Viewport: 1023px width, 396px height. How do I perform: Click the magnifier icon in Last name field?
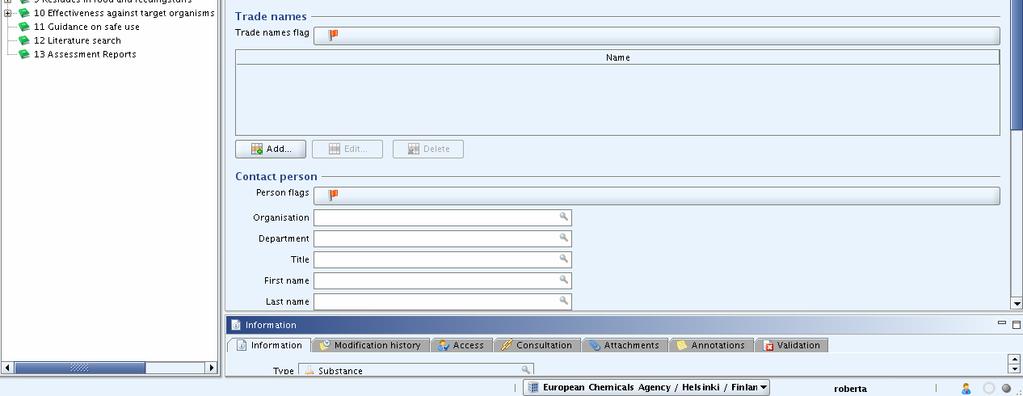pos(564,301)
